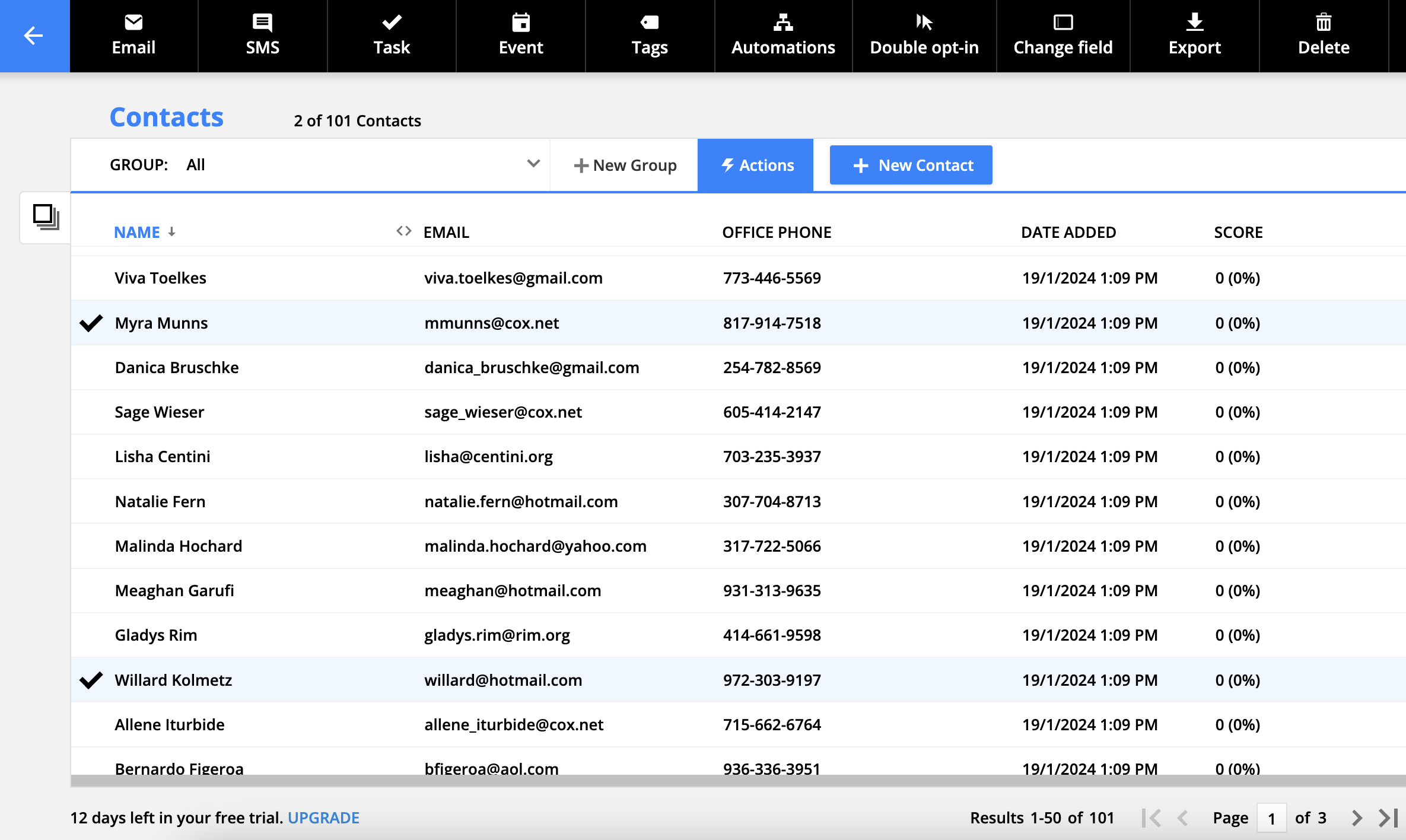Click phone number 773-446-5569
The width and height of the screenshot is (1406, 840).
click(772, 278)
